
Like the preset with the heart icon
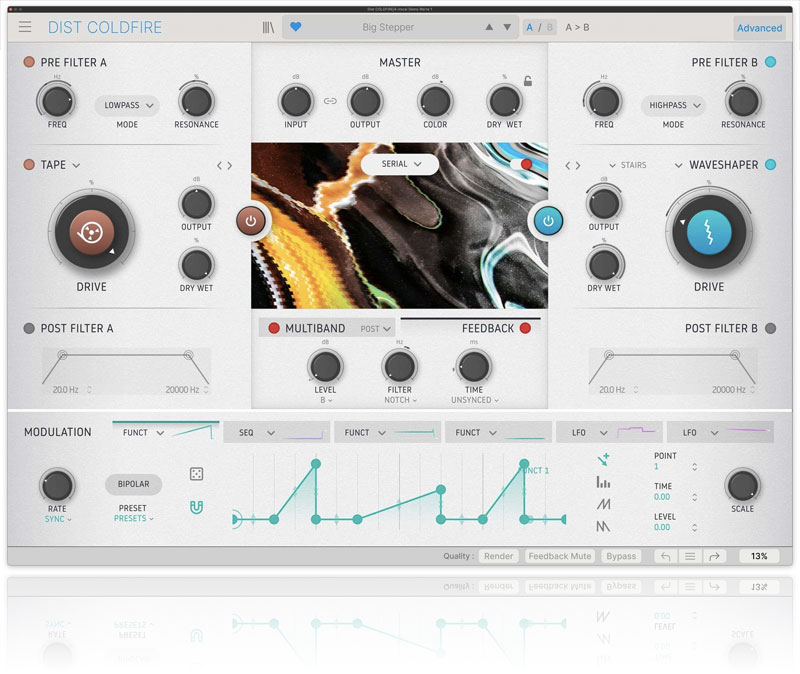(295, 27)
